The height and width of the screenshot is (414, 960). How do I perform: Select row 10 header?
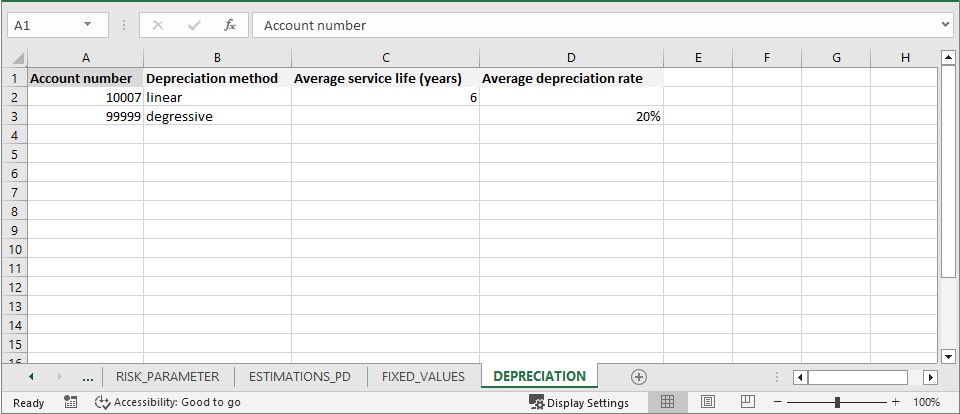pos(15,249)
